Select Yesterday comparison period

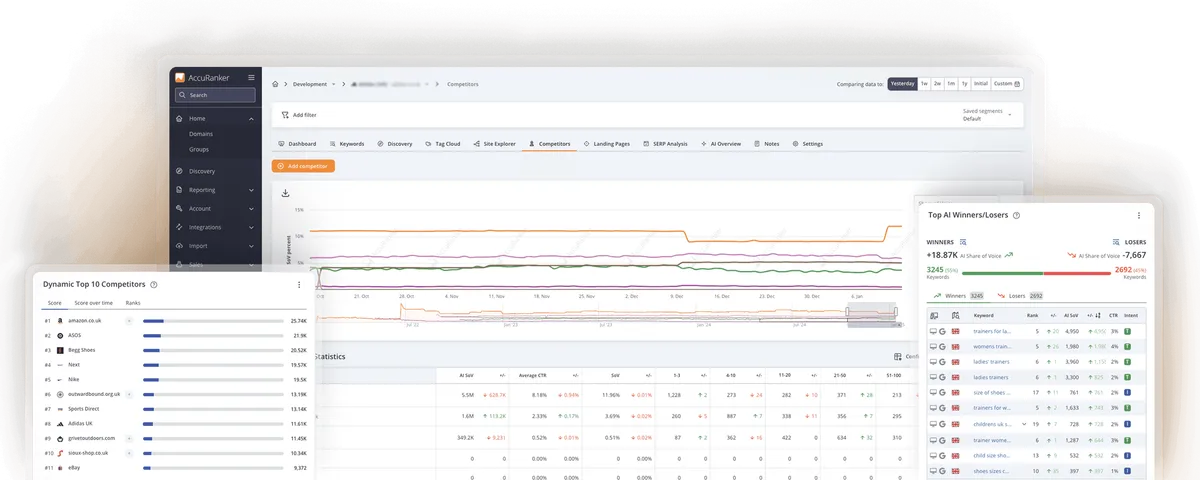click(x=902, y=84)
